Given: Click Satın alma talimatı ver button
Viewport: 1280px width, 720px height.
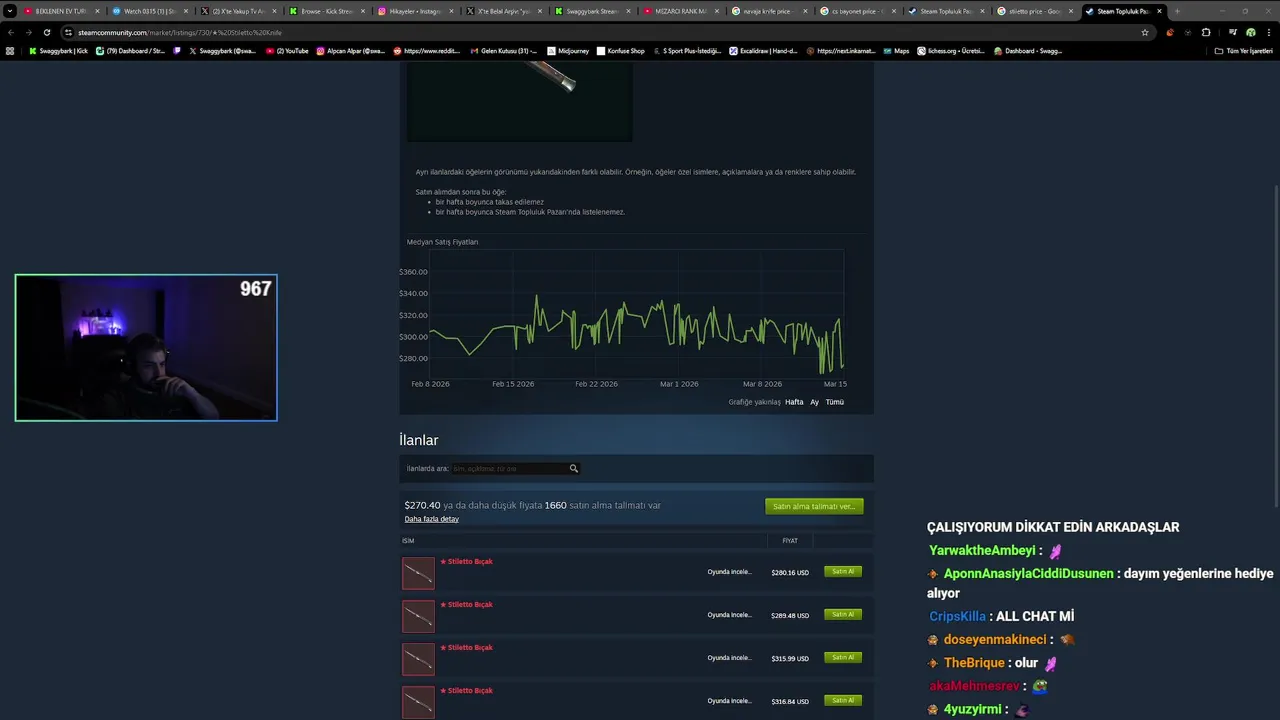Looking at the screenshot, I should [814, 506].
